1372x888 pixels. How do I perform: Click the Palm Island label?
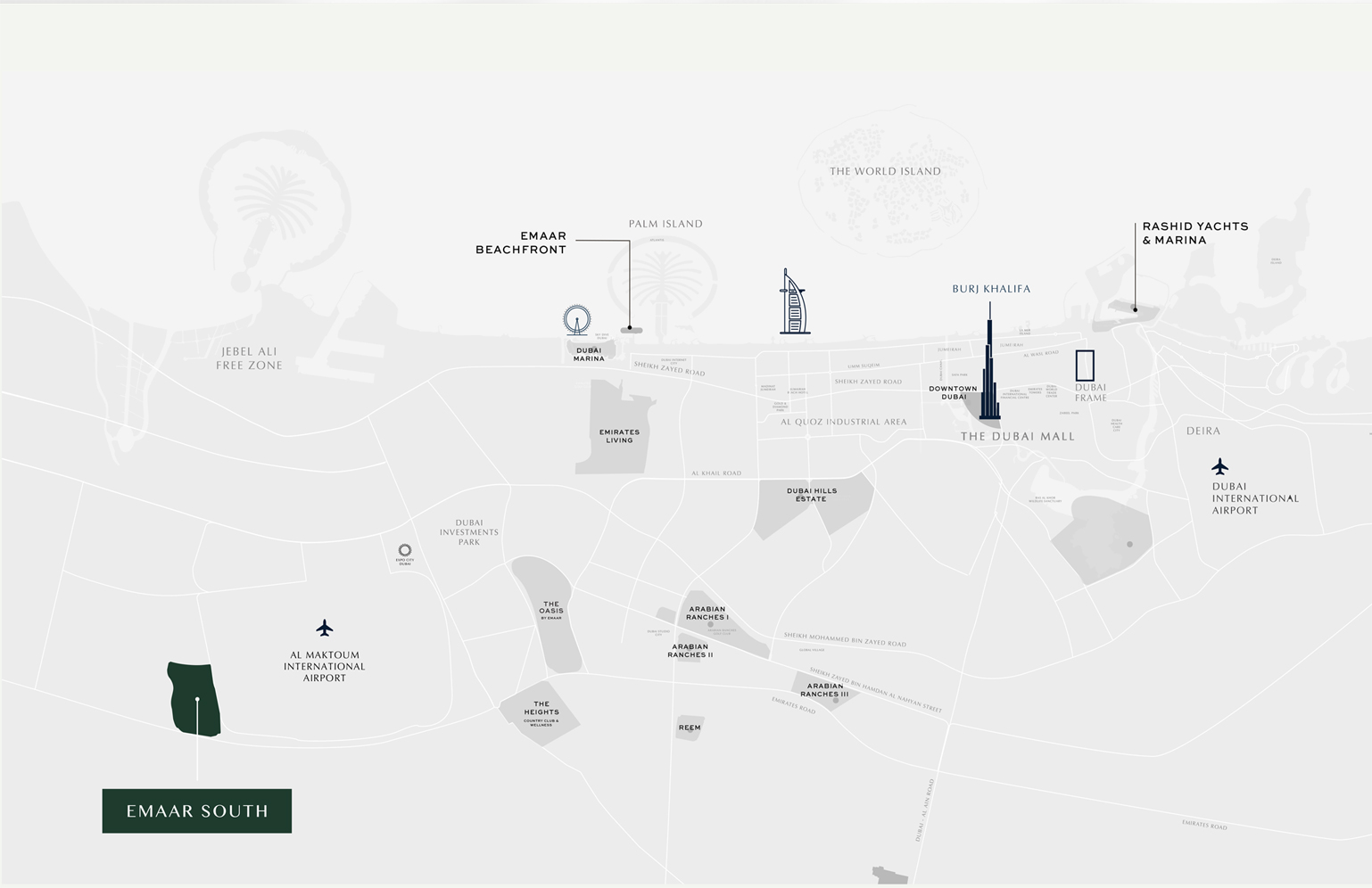665,224
